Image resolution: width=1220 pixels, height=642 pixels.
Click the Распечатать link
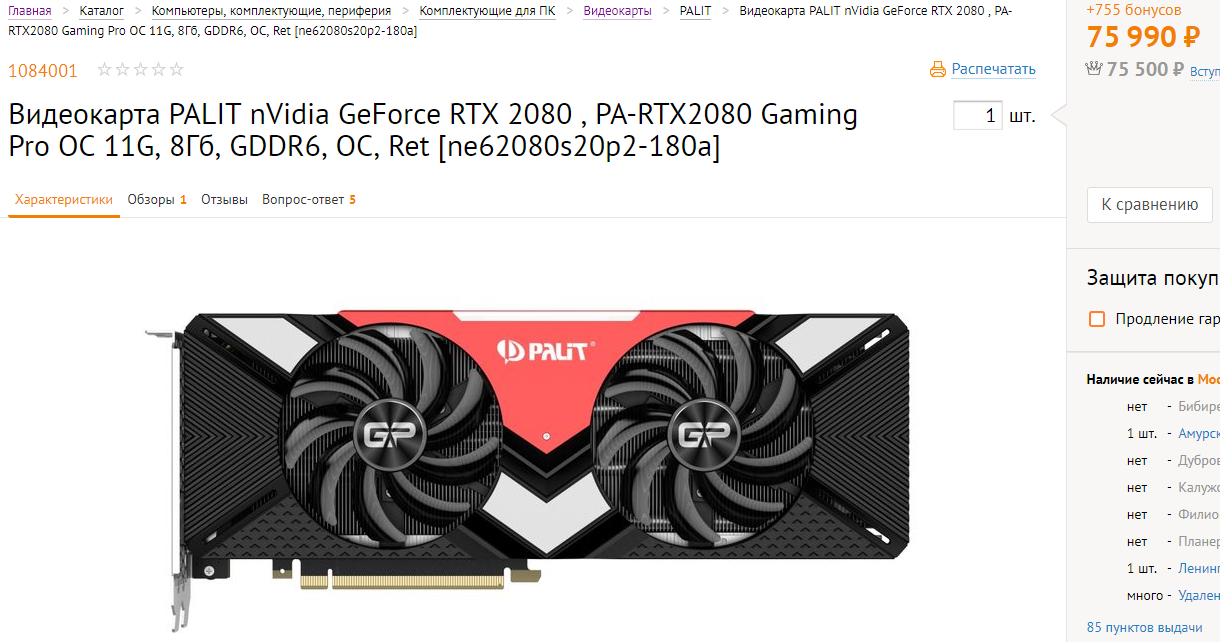pos(993,69)
